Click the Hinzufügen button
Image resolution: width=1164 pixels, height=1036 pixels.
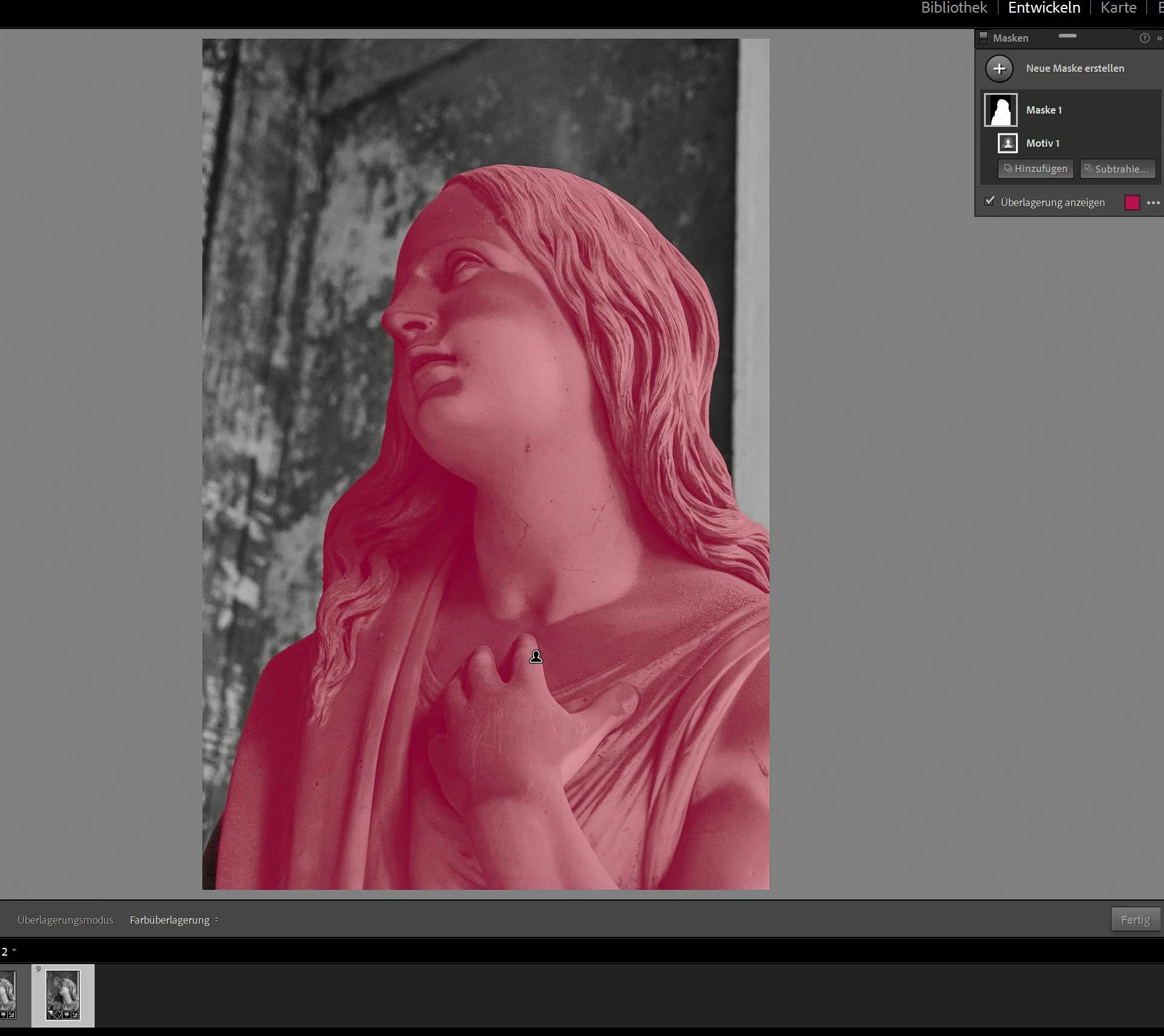tap(1035, 169)
